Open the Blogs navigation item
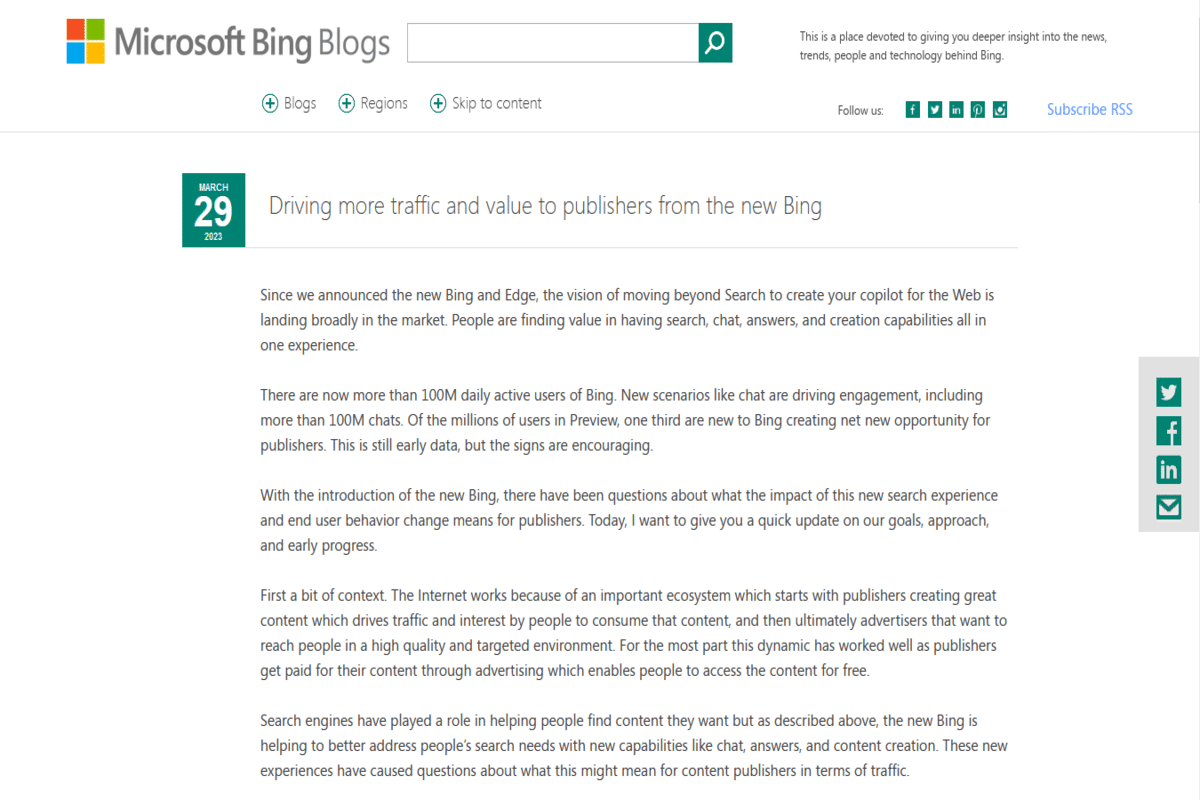The image size is (1200, 800). pos(300,103)
